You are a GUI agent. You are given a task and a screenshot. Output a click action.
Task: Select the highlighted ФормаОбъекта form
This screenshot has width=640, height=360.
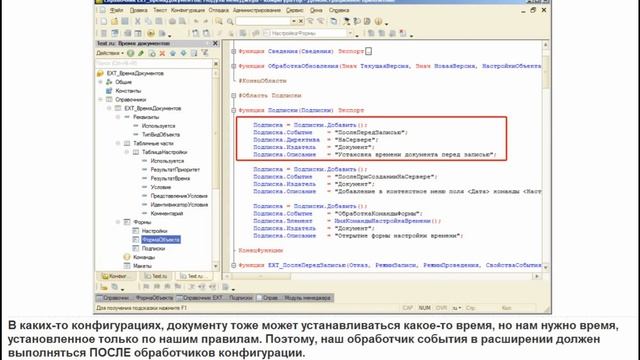(161, 240)
